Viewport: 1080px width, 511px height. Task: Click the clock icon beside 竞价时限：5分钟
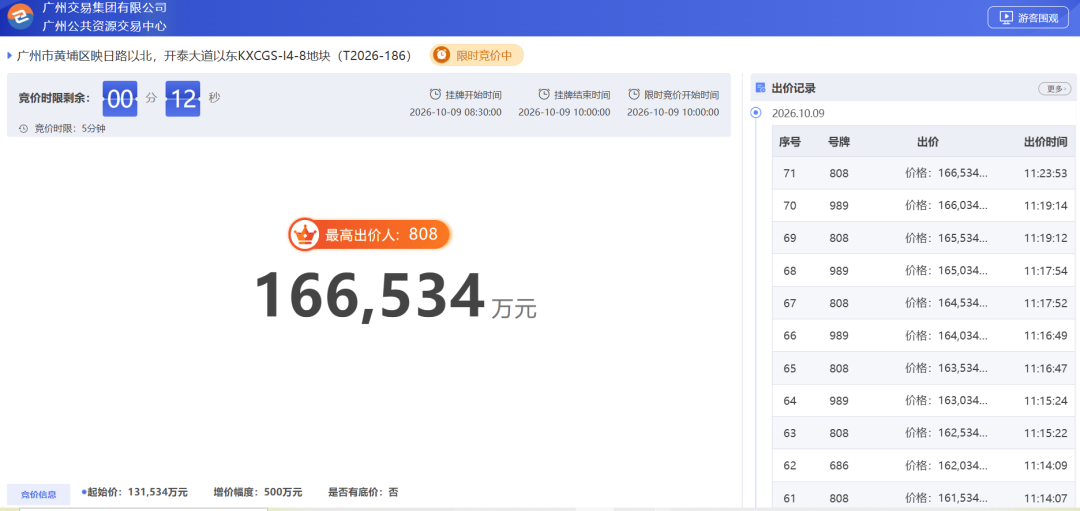(23, 128)
